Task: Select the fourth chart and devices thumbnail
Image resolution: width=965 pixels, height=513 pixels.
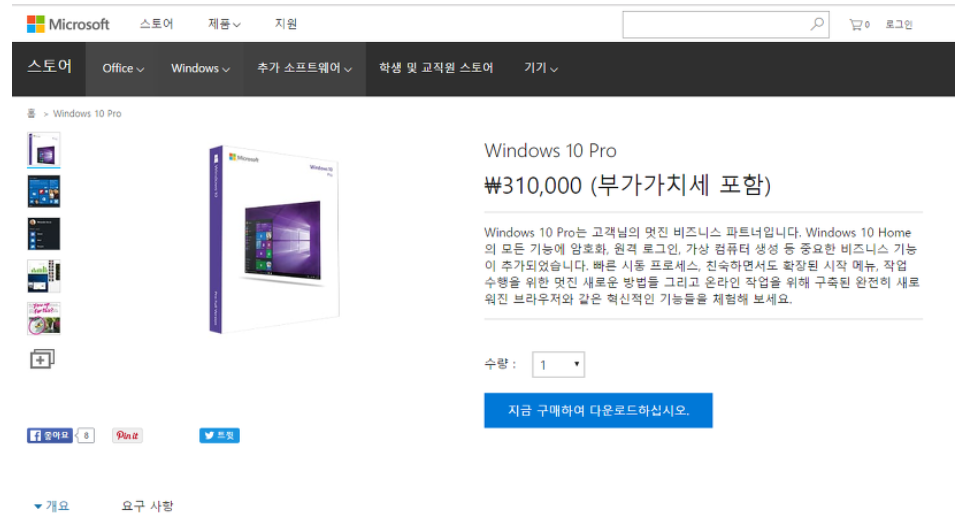Action: point(44,276)
